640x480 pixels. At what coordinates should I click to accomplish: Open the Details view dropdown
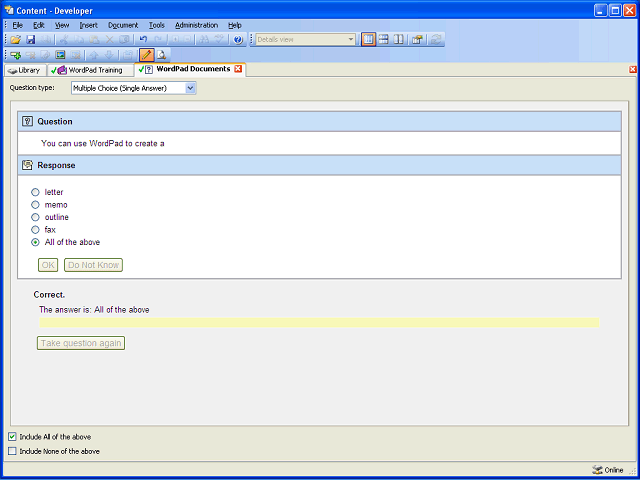click(351, 40)
